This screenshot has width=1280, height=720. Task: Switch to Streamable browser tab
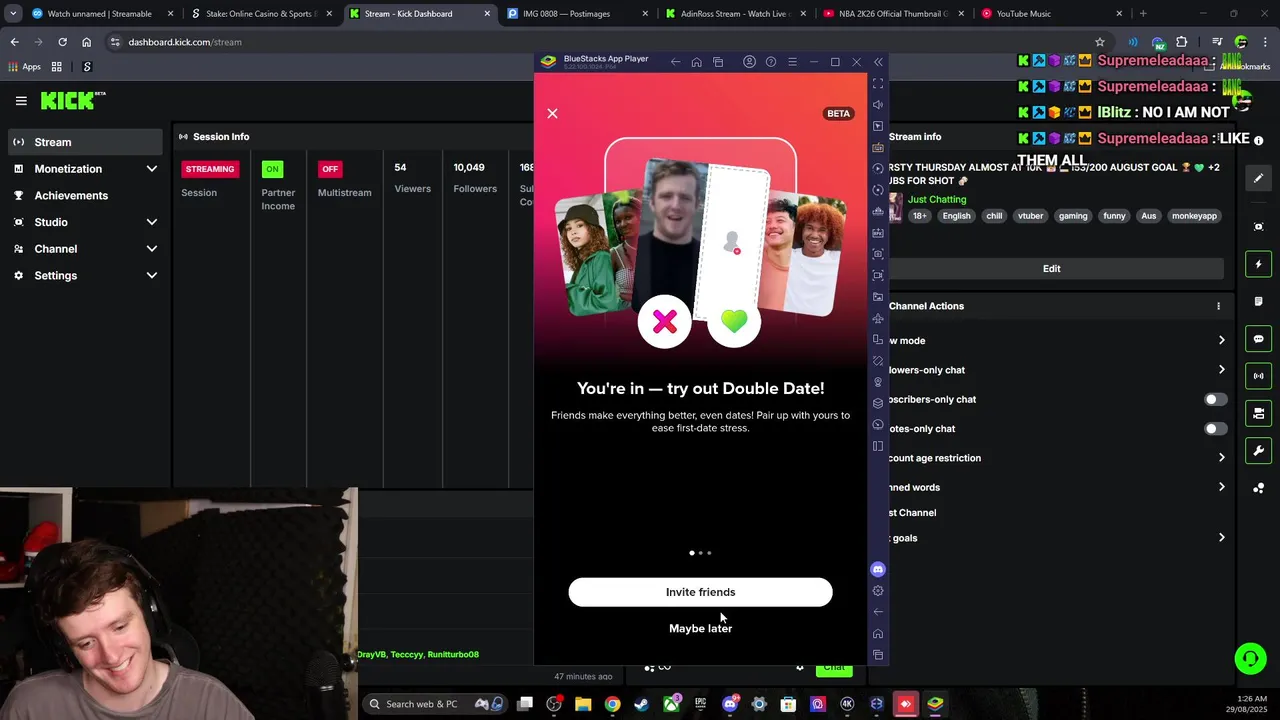coord(100,14)
